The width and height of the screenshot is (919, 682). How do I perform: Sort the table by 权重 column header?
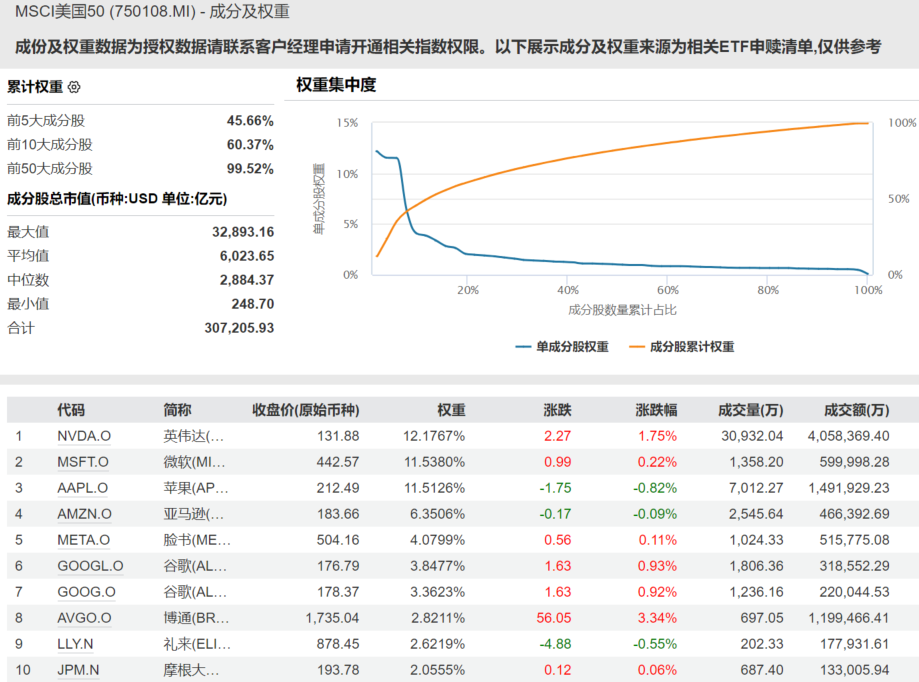(x=451, y=410)
